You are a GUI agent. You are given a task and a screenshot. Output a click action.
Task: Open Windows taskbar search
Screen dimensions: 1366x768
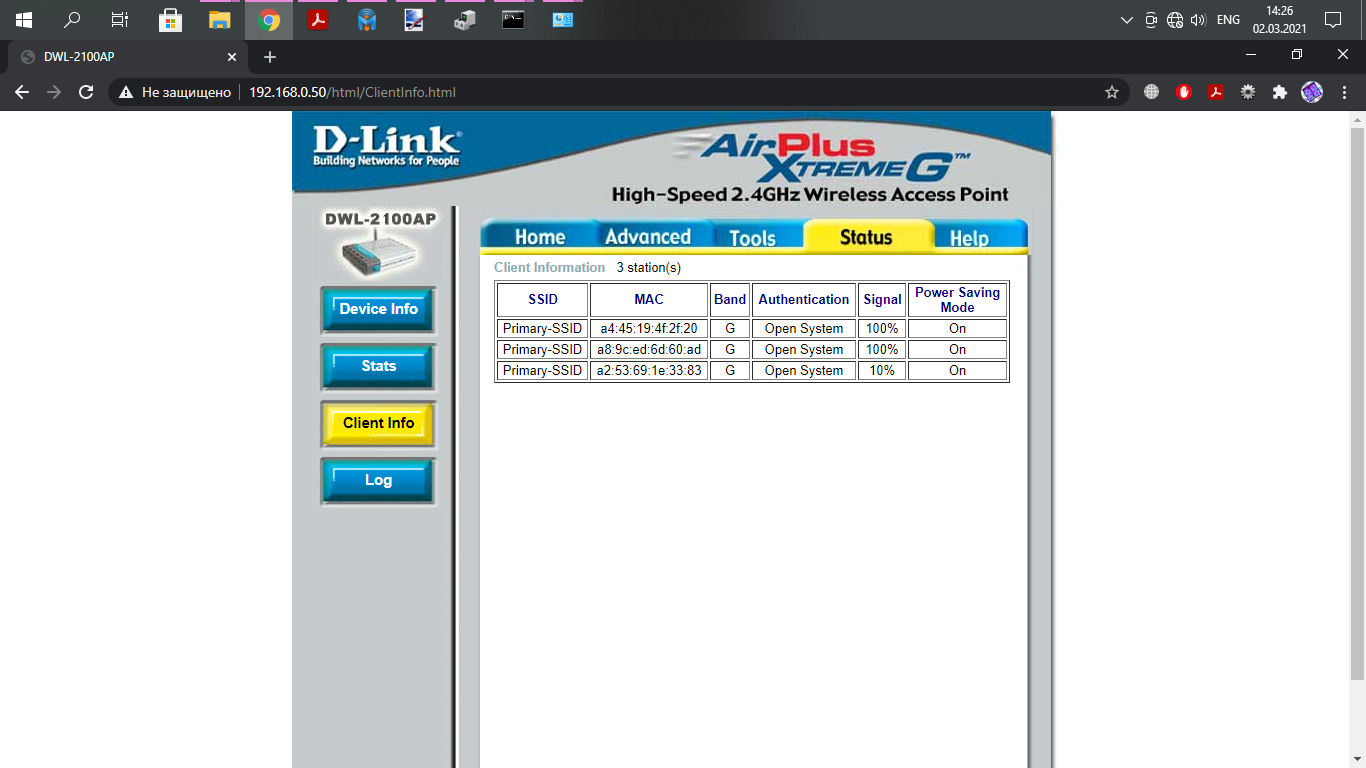click(72, 20)
